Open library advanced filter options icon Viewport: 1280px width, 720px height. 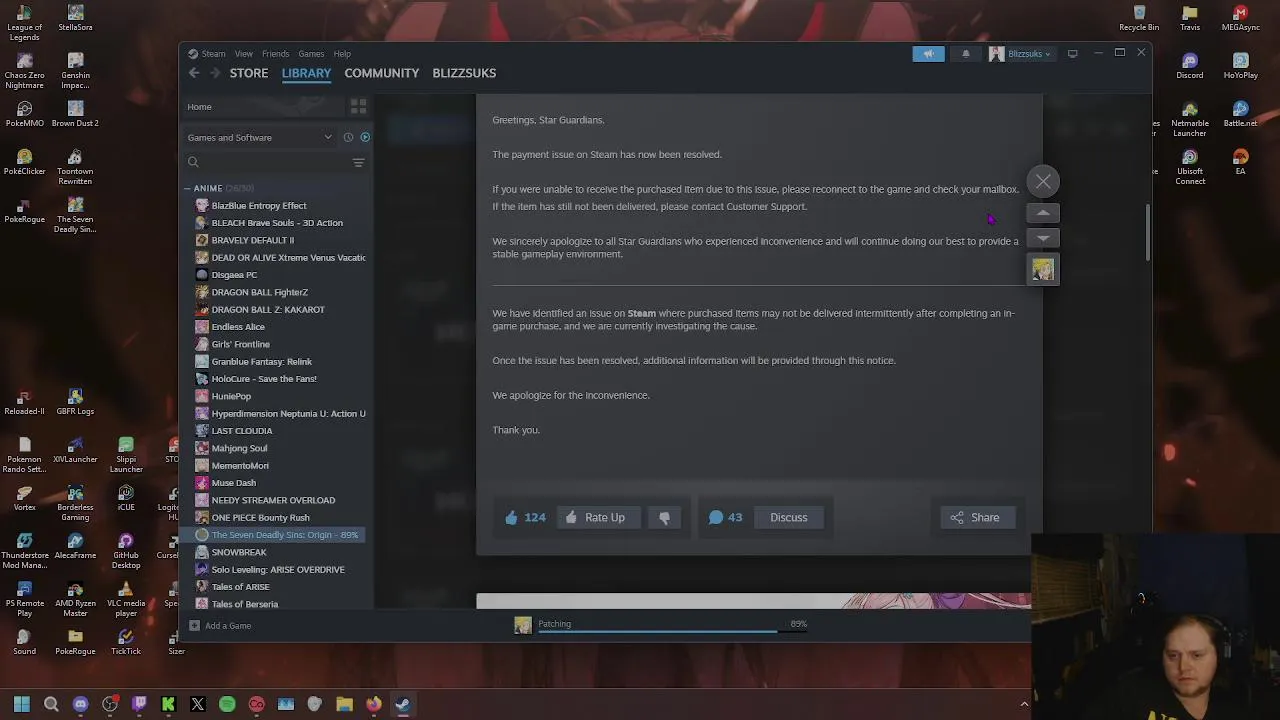coord(358,162)
